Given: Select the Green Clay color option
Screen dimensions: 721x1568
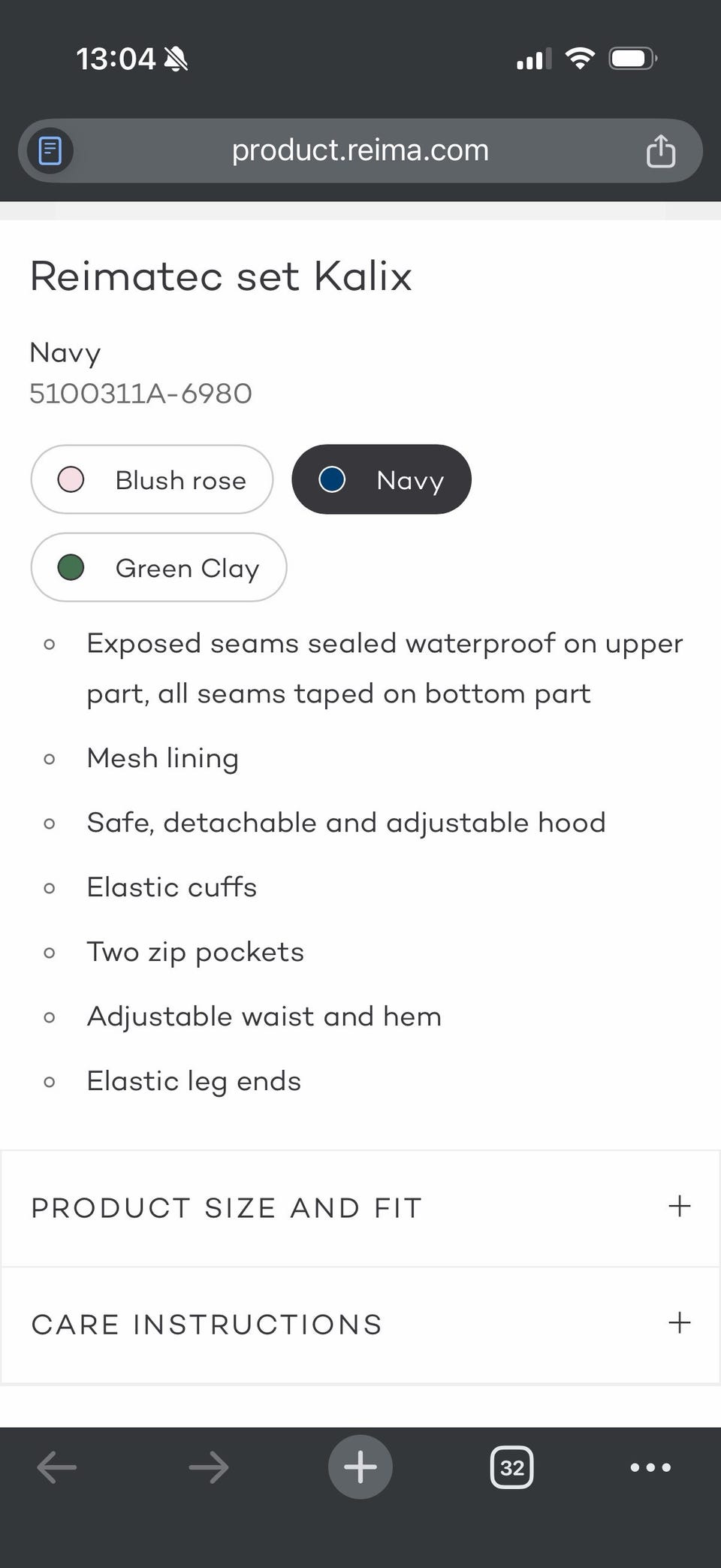Looking at the screenshot, I should pyautogui.click(x=158, y=567).
